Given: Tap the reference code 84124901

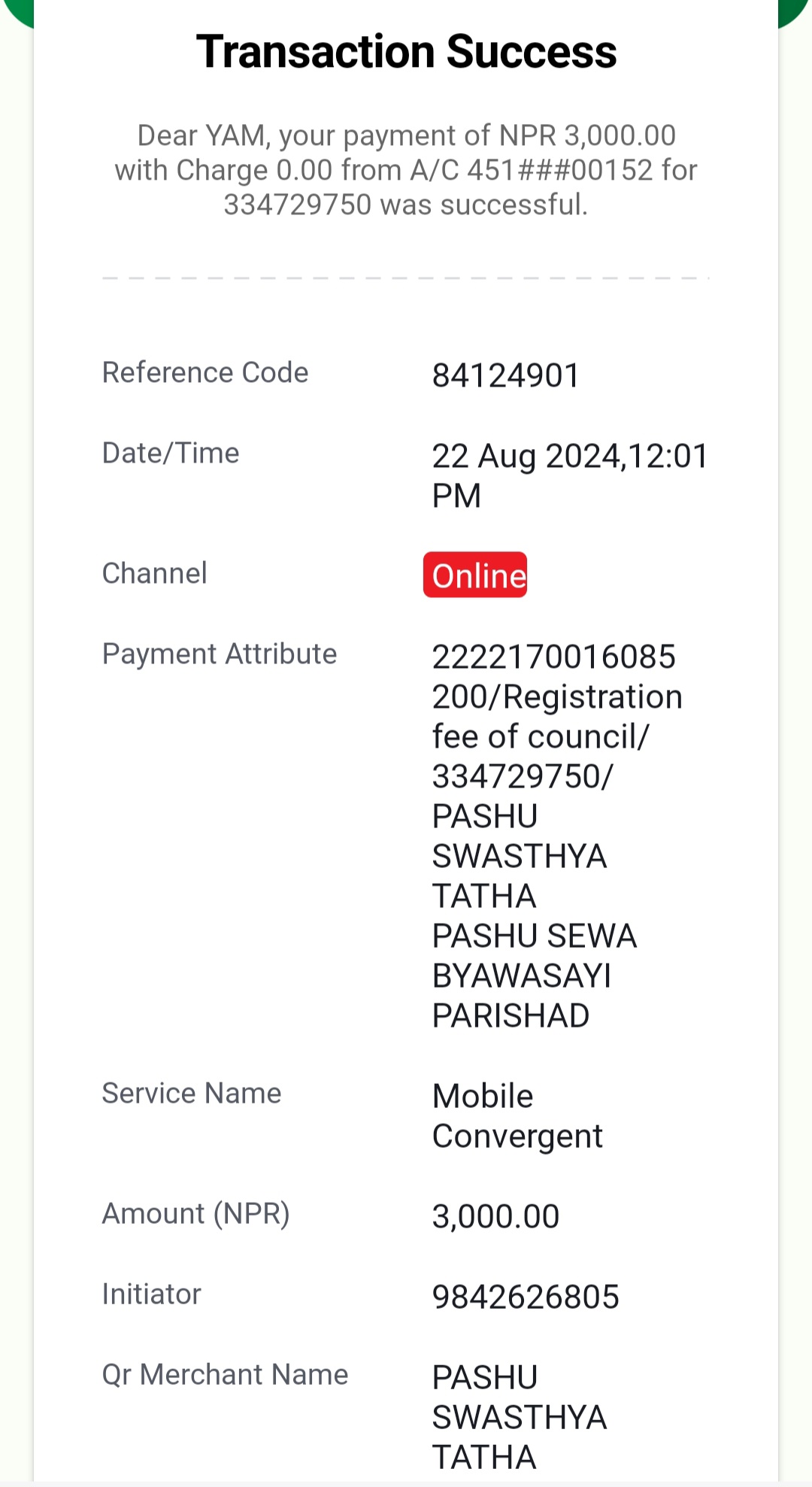Looking at the screenshot, I should click(506, 375).
